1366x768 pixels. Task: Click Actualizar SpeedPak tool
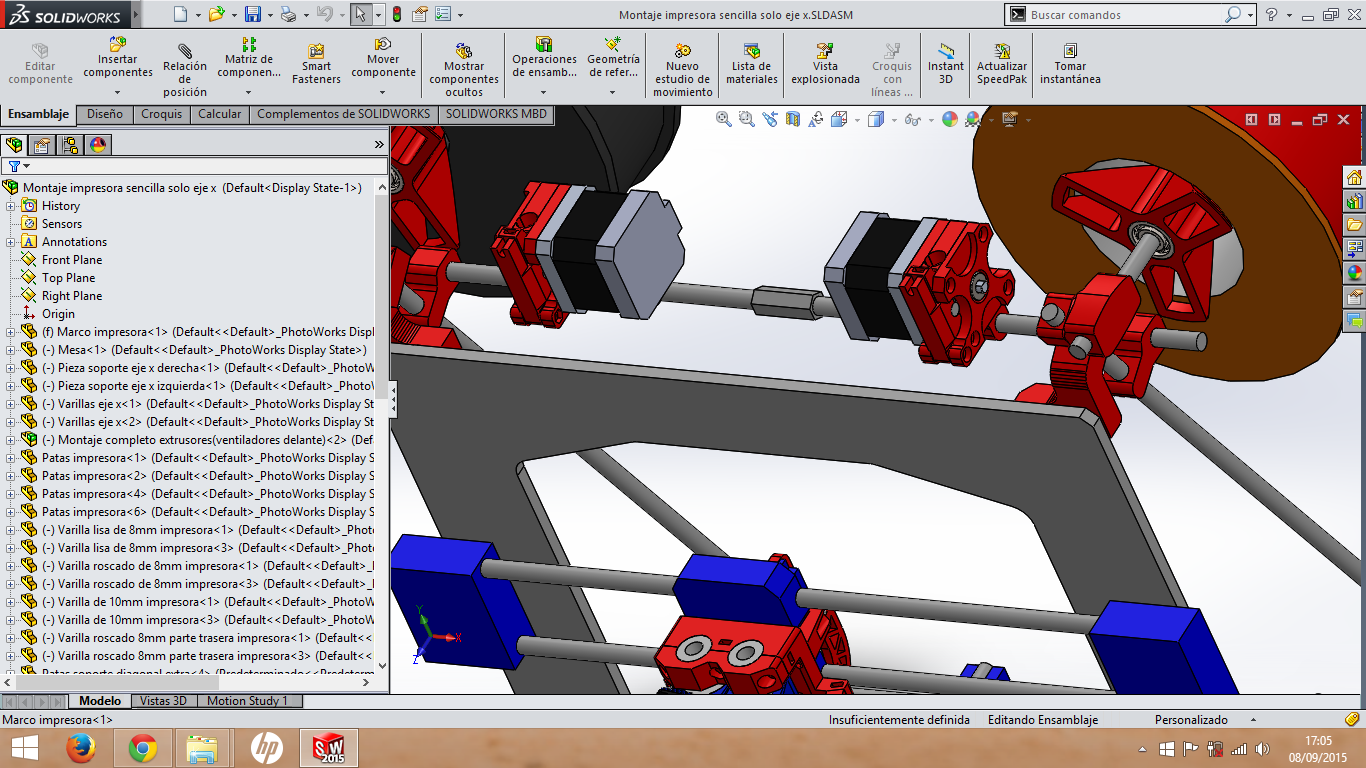click(x=1002, y=65)
